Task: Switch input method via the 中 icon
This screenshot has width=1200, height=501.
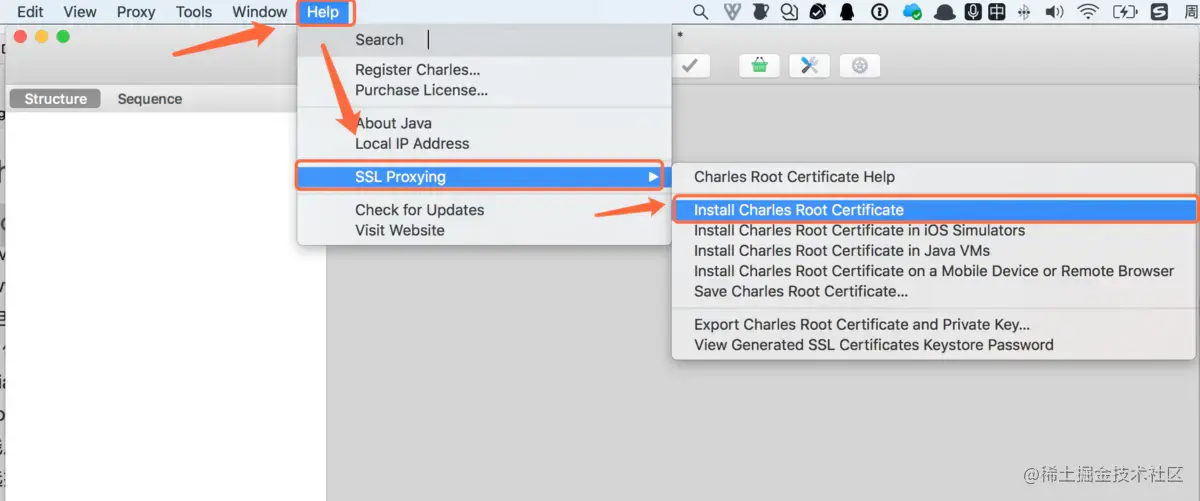Action: [997, 12]
